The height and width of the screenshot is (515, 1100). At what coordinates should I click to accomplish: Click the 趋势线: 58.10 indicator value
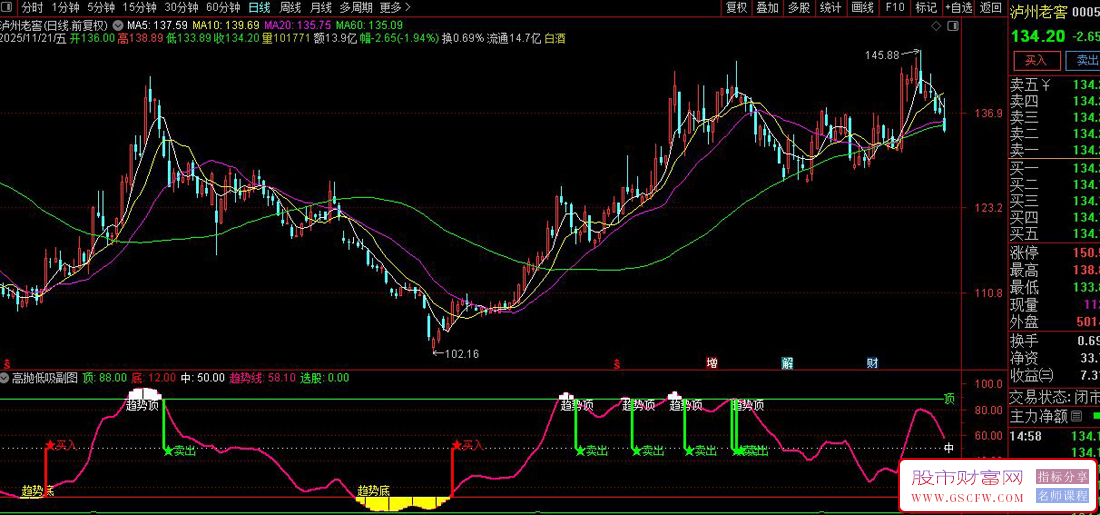coord(262,377)
